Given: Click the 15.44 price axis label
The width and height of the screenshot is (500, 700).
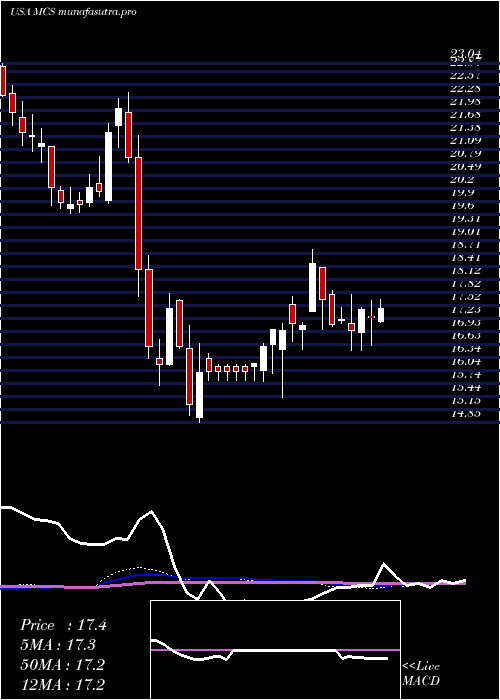Looking at the screenshot, I should (x=466, y=387).
